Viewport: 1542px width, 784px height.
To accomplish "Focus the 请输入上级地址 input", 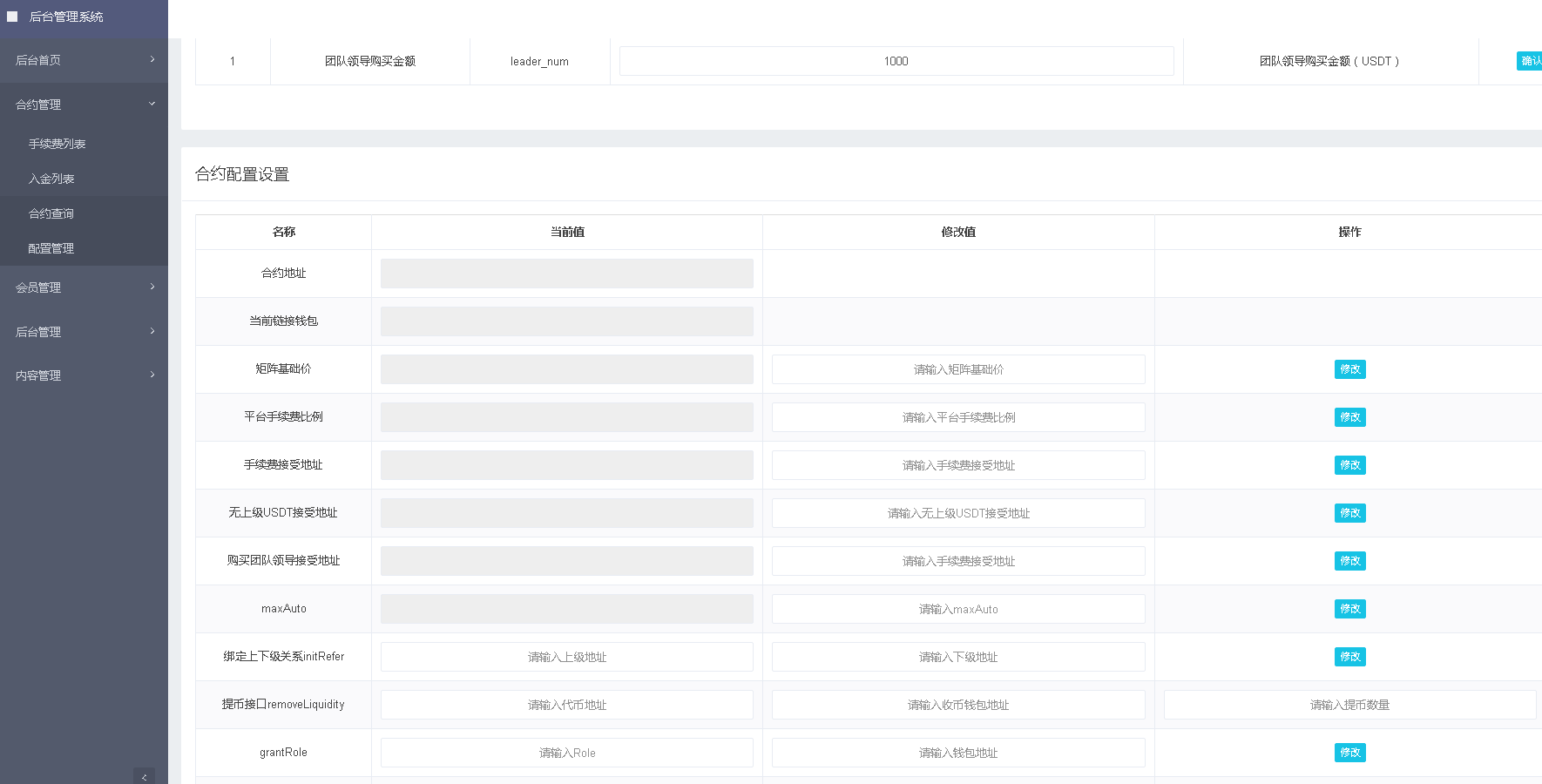I will coord(567,657).
